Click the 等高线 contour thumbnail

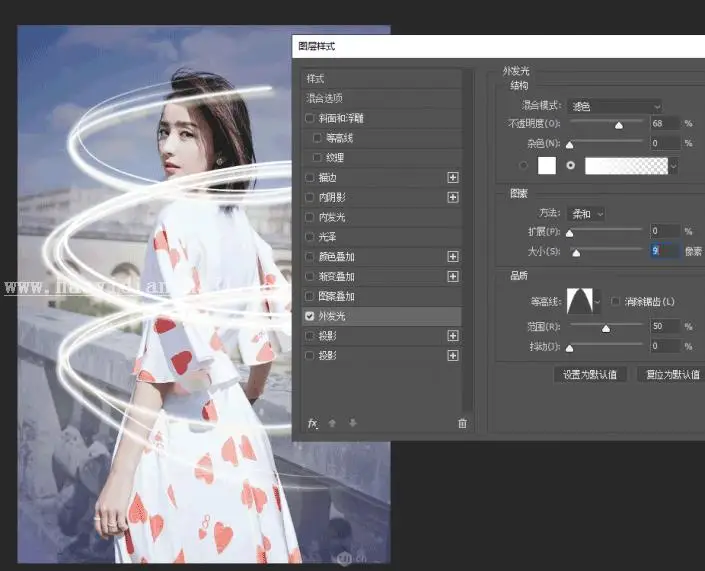[580, 301]
